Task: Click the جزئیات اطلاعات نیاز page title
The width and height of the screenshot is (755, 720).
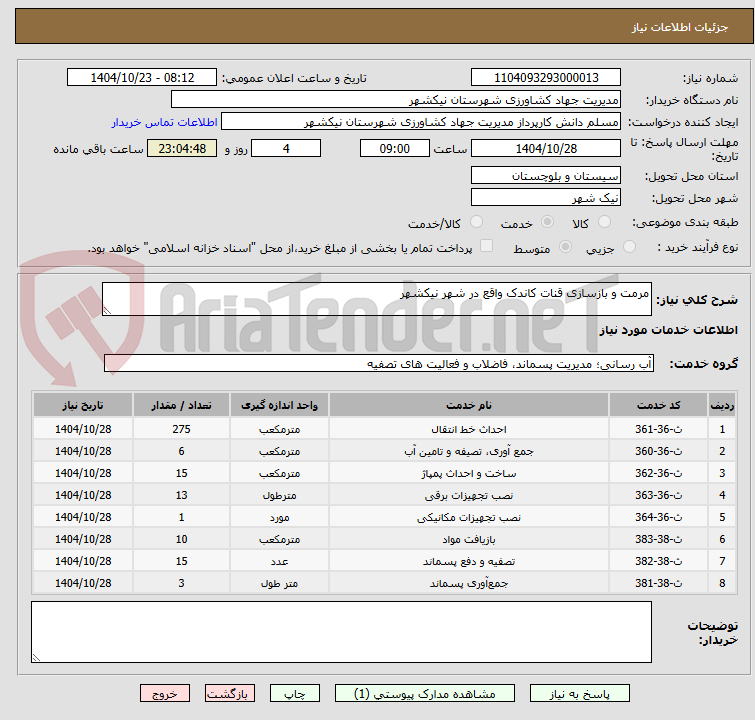Action: [679, 27]
